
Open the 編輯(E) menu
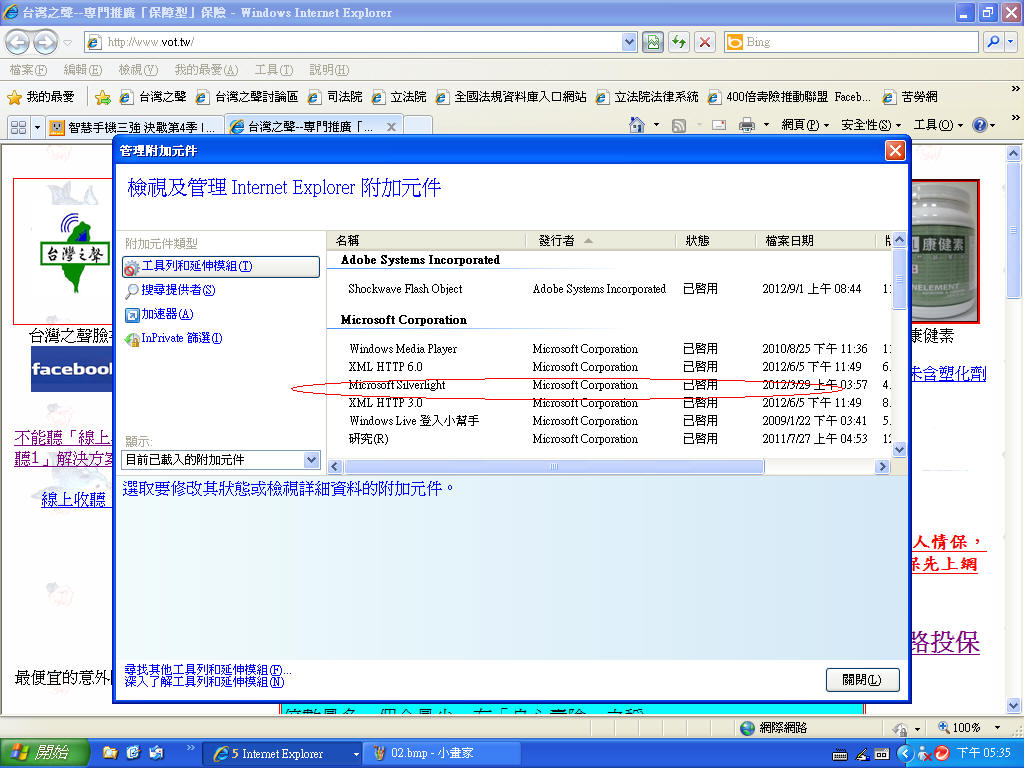pyautogui.click(x=83, y=70)
